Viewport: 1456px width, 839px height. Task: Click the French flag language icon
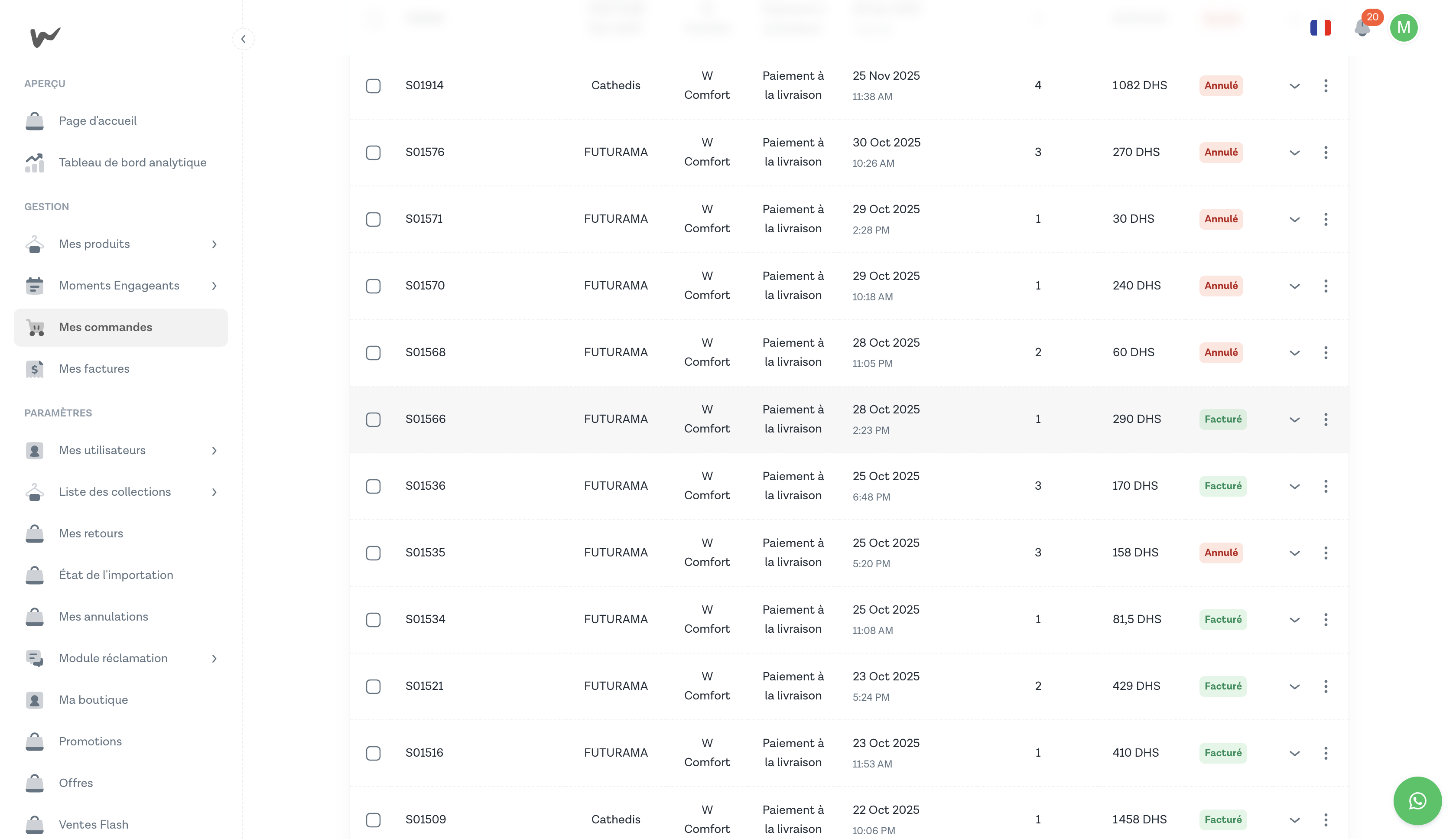[x=1320, y=28]
